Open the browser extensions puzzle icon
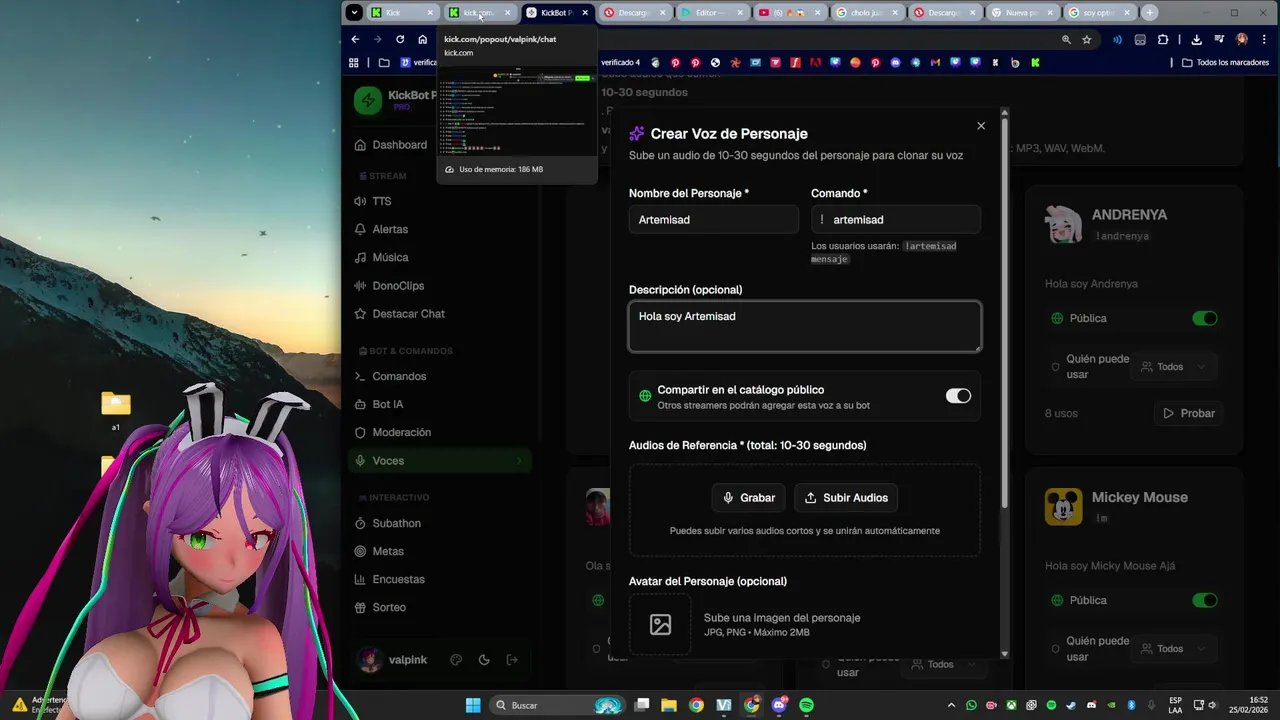The width and height of the screenshot is (1280, 720). [x=1163, y=39]
